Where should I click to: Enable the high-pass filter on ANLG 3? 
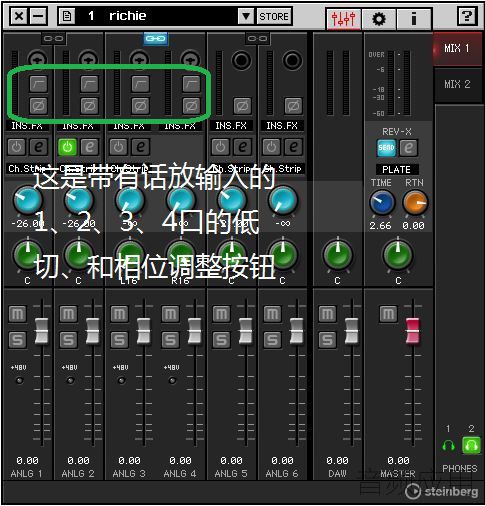pyautogui.click(x=140, y=84)
